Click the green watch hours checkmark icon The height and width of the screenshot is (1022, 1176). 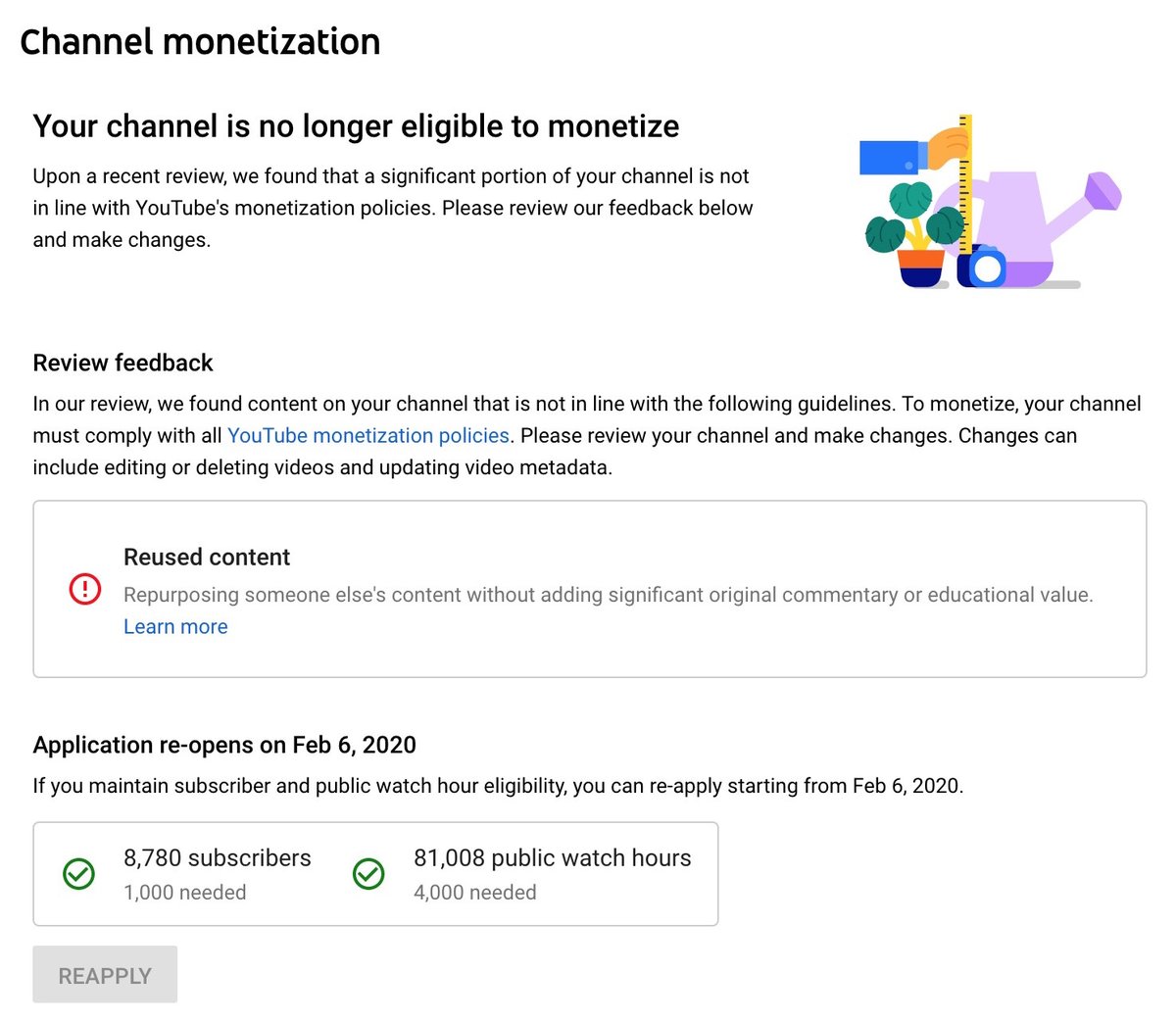[368, 874]
